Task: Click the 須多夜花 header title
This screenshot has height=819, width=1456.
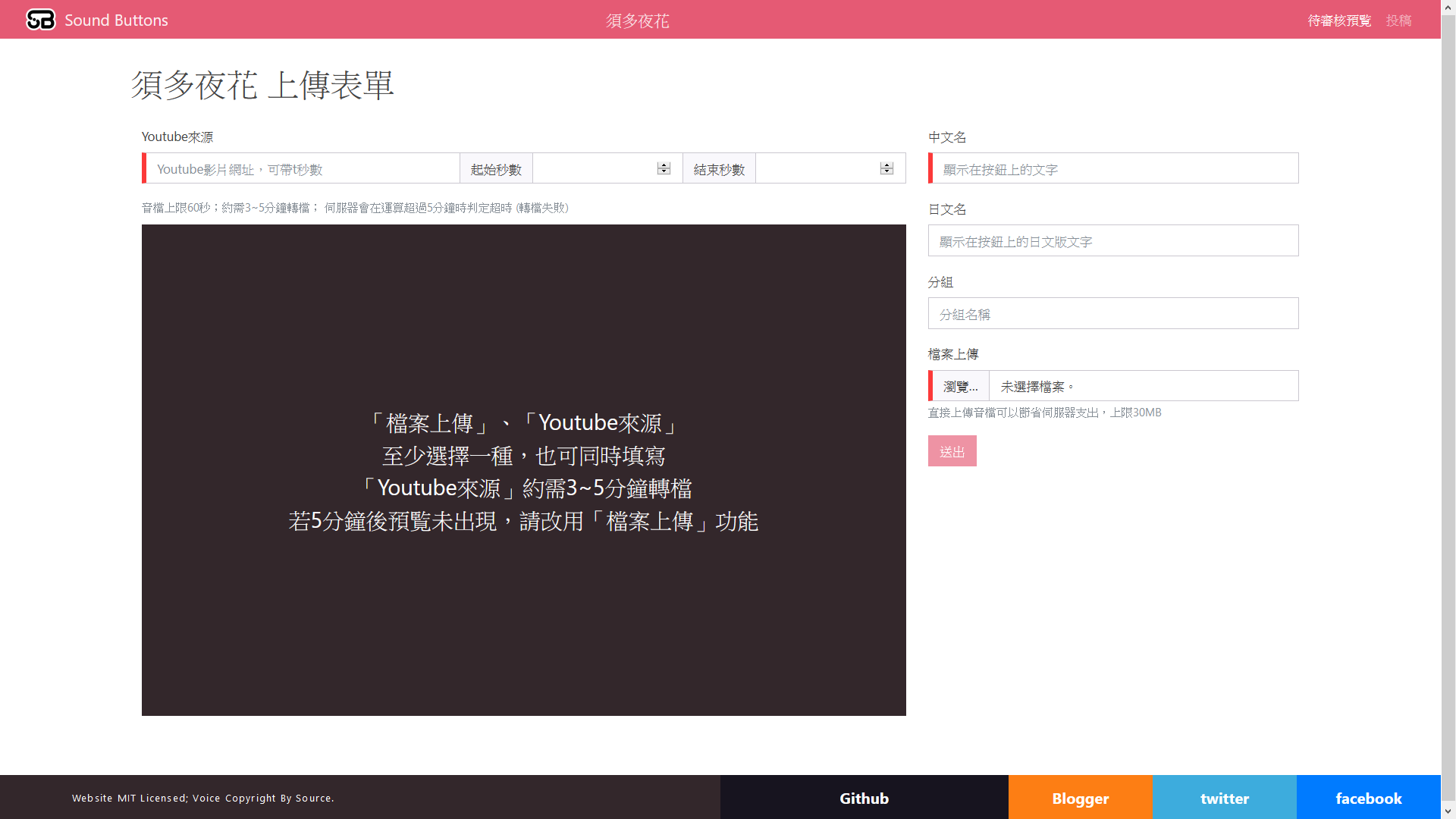Action: [x=637, y=20]
